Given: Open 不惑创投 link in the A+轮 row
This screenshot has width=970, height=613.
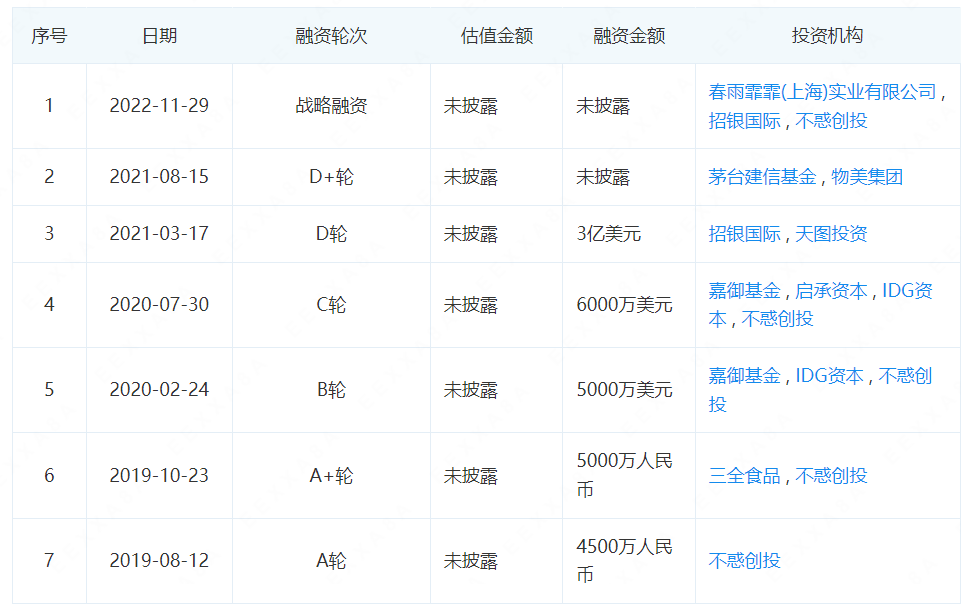Looking at the screenshot, I should (x=831, y=476).
